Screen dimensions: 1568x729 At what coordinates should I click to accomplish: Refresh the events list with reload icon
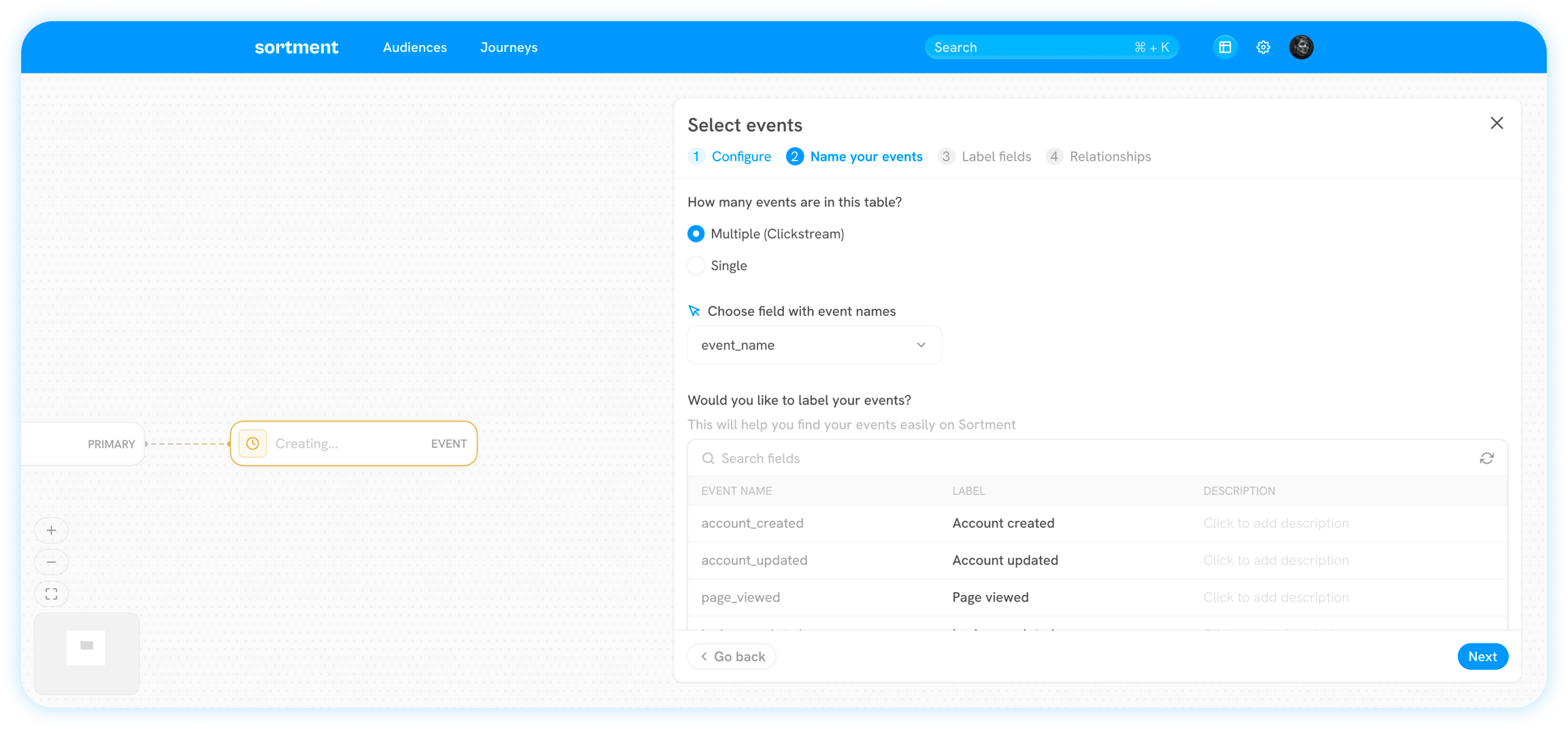point(1486,459)
